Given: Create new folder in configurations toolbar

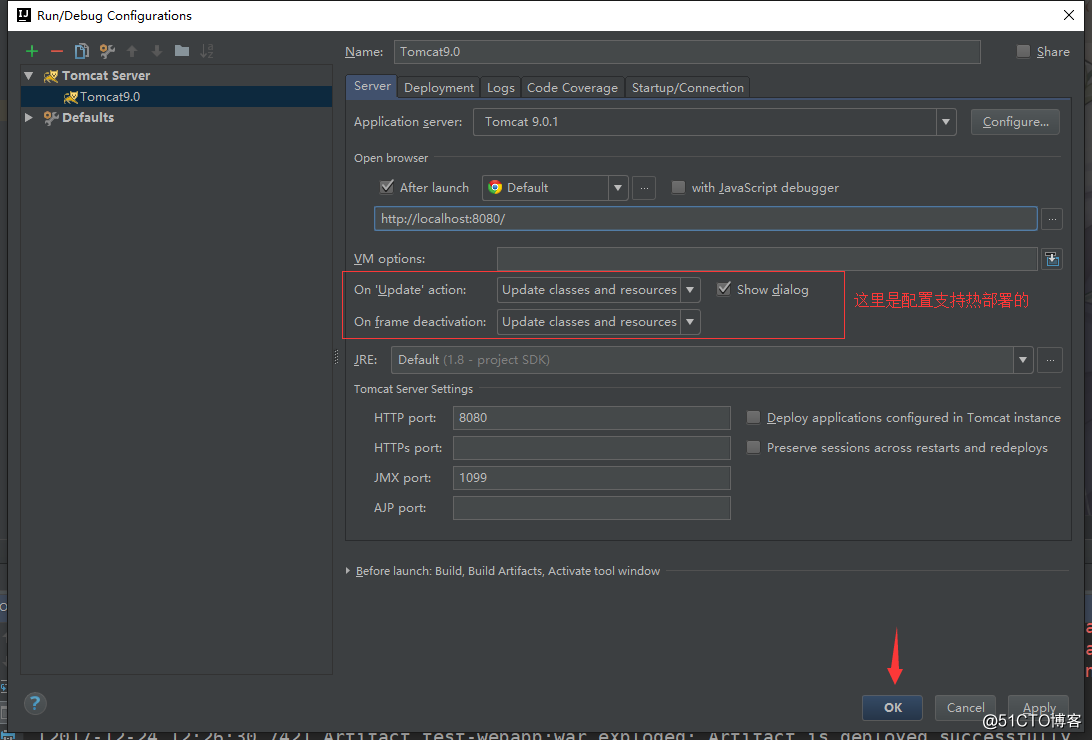Looking at the screenshot, I should point(182,51).
